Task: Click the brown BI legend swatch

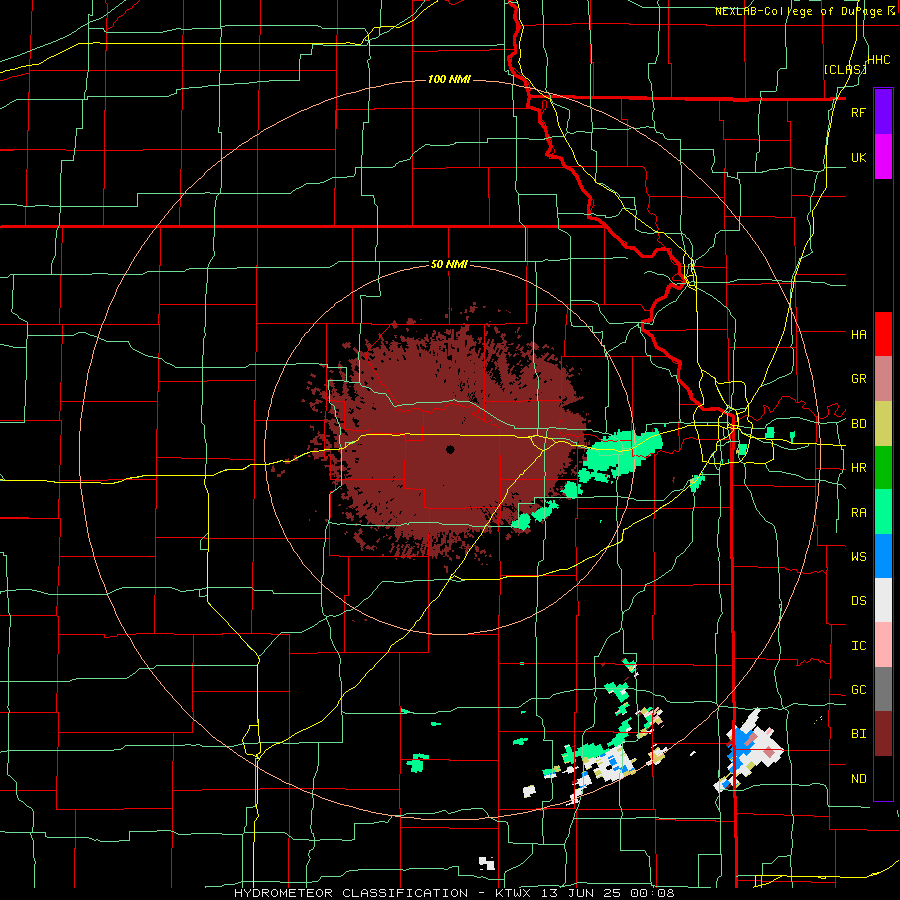Action: pyautogui.click(x=883, y=734)
